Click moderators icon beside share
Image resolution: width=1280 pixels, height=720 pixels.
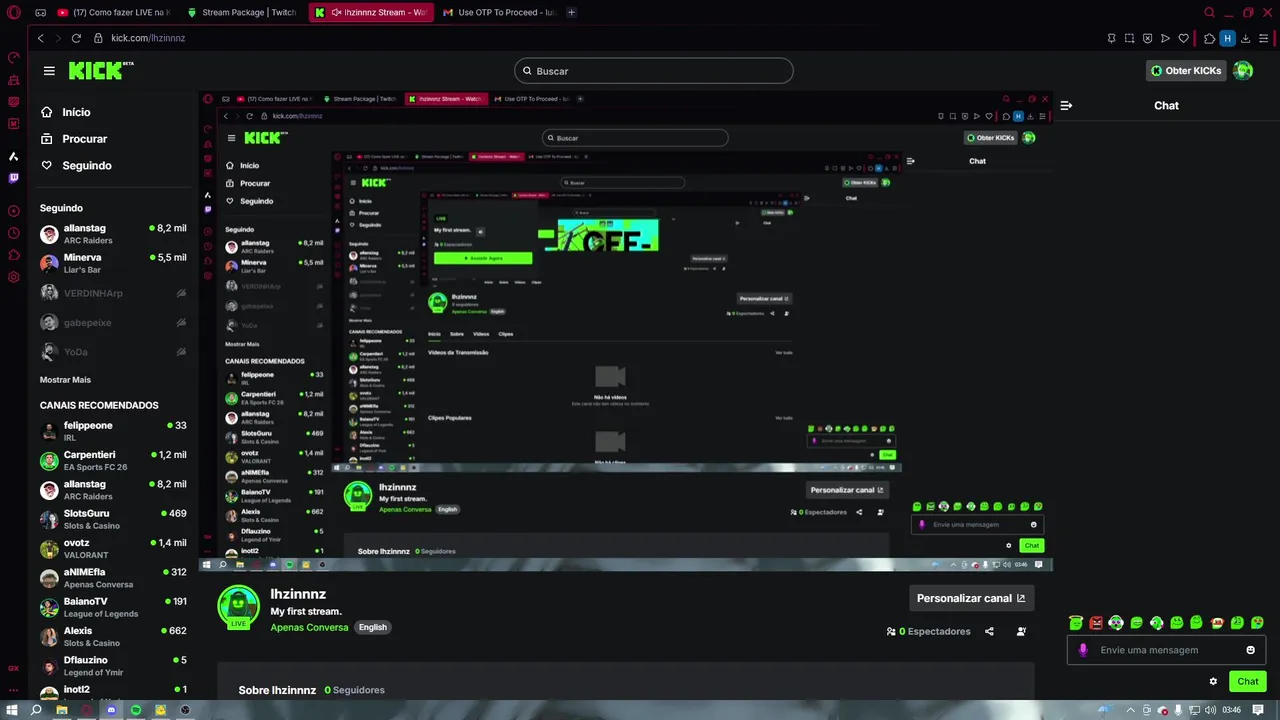pos(1021,631)
